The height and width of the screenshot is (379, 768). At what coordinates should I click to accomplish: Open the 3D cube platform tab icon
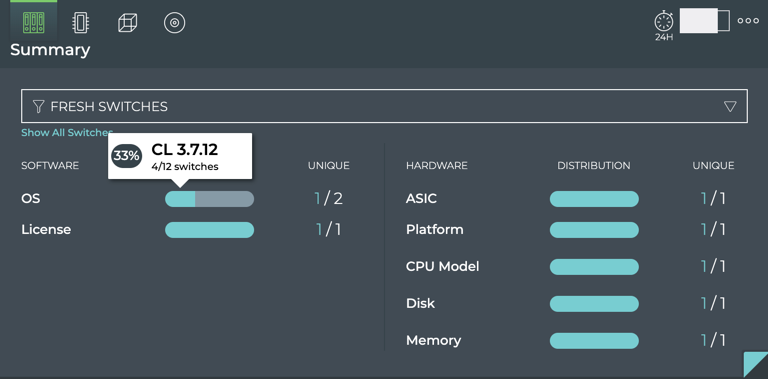click(x=127, y=23)
